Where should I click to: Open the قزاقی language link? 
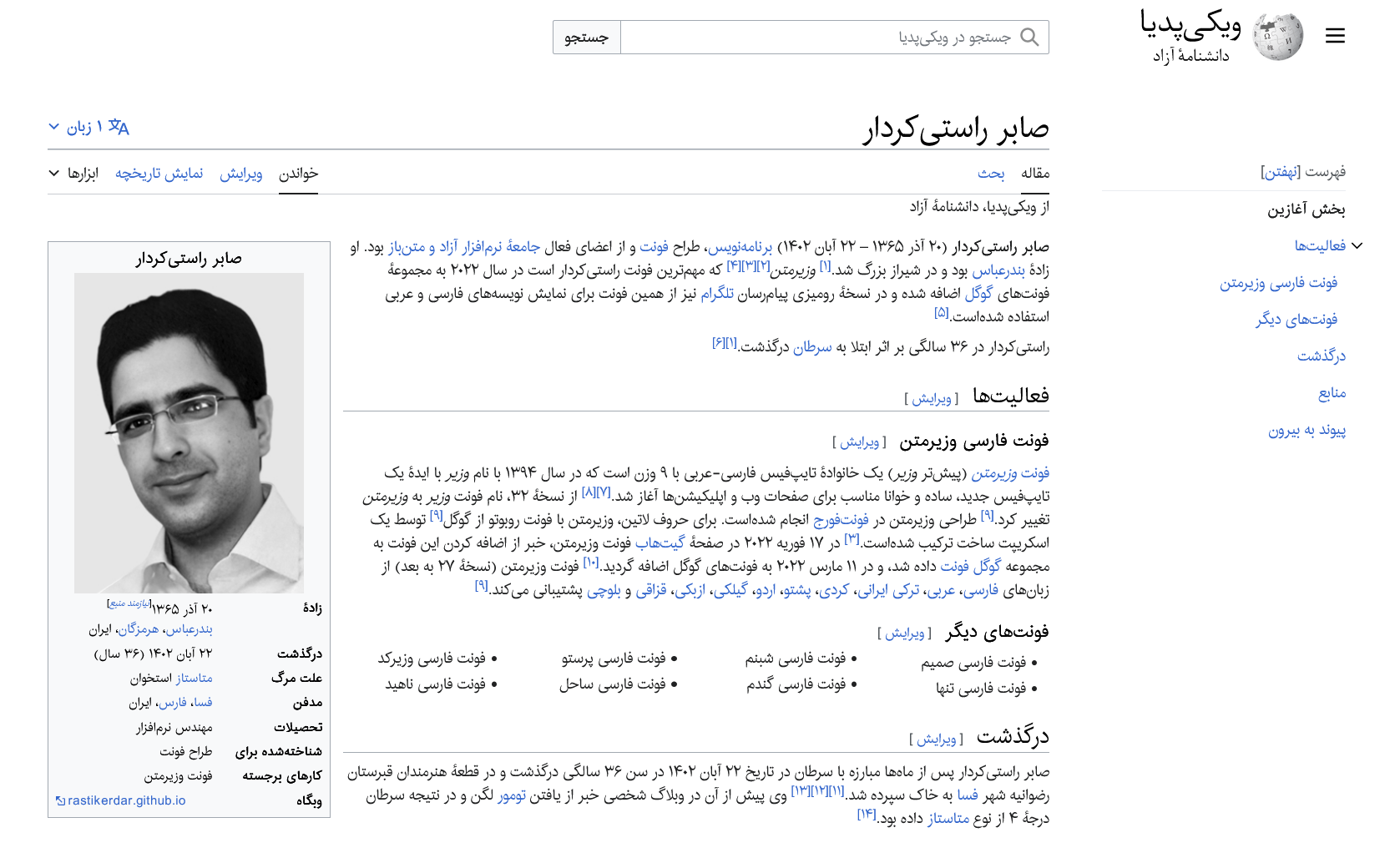click(651, 591)
